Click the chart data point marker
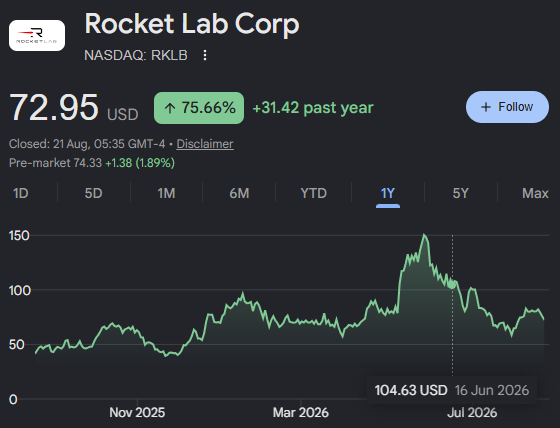The image size is (560, 428). coord(452,284)
